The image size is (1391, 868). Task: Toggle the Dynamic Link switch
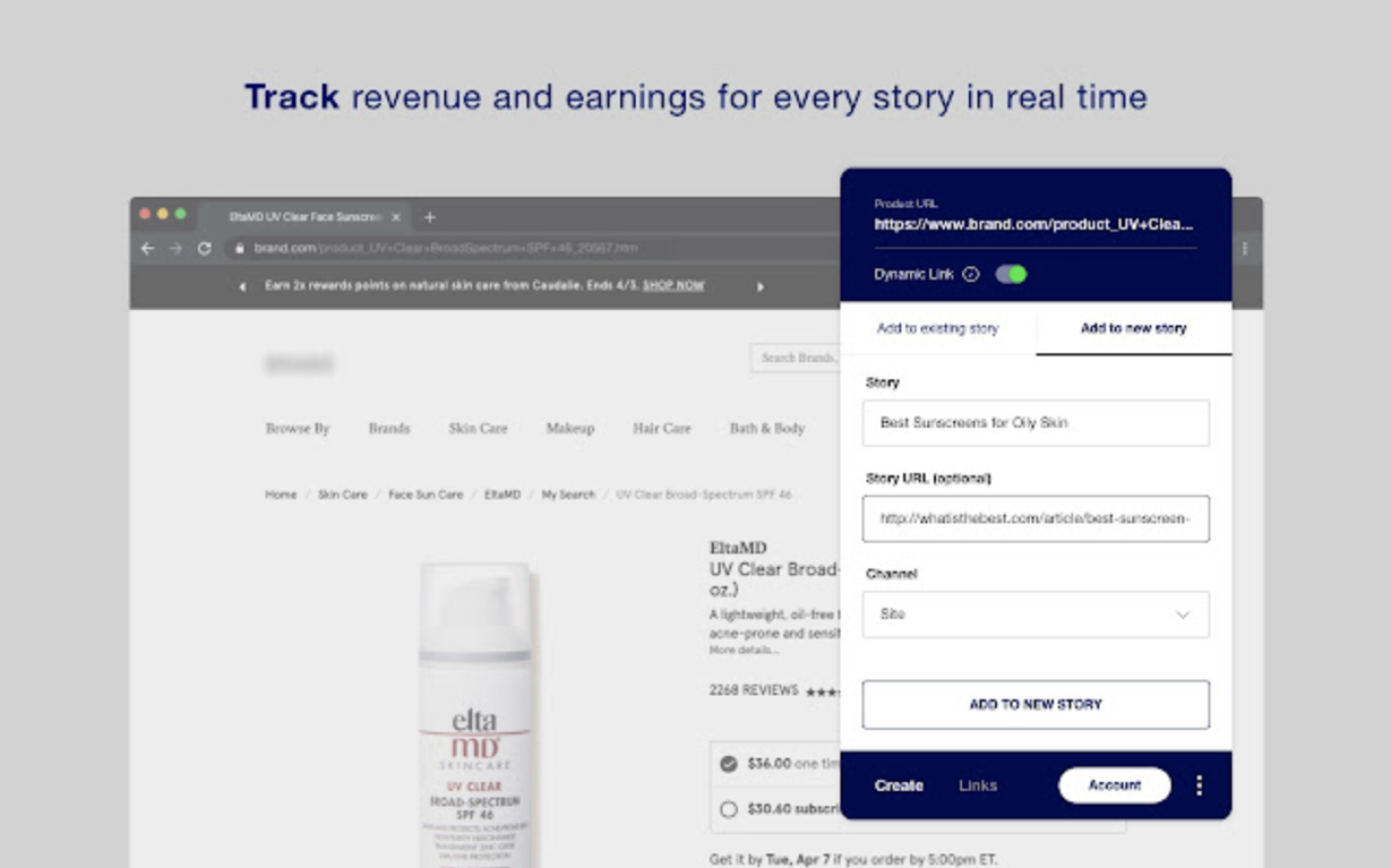1010,274
